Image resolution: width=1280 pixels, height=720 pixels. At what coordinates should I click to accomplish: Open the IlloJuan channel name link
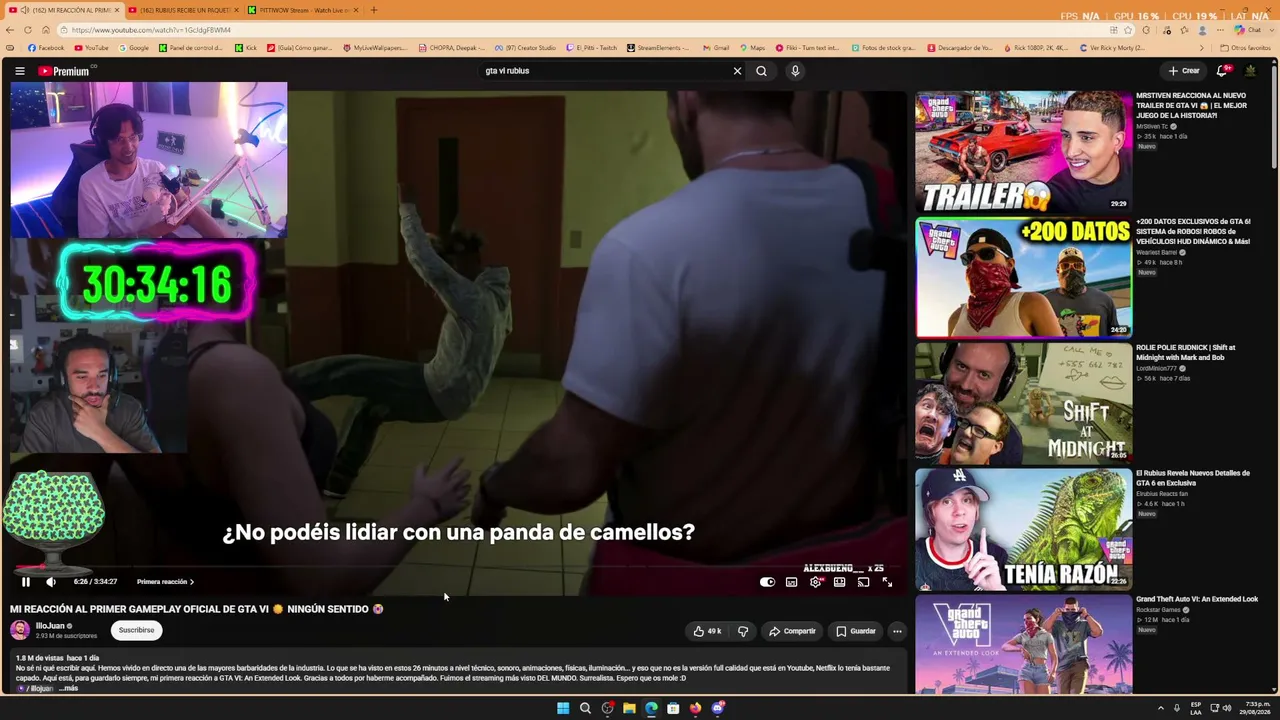(x=50, y=626)
